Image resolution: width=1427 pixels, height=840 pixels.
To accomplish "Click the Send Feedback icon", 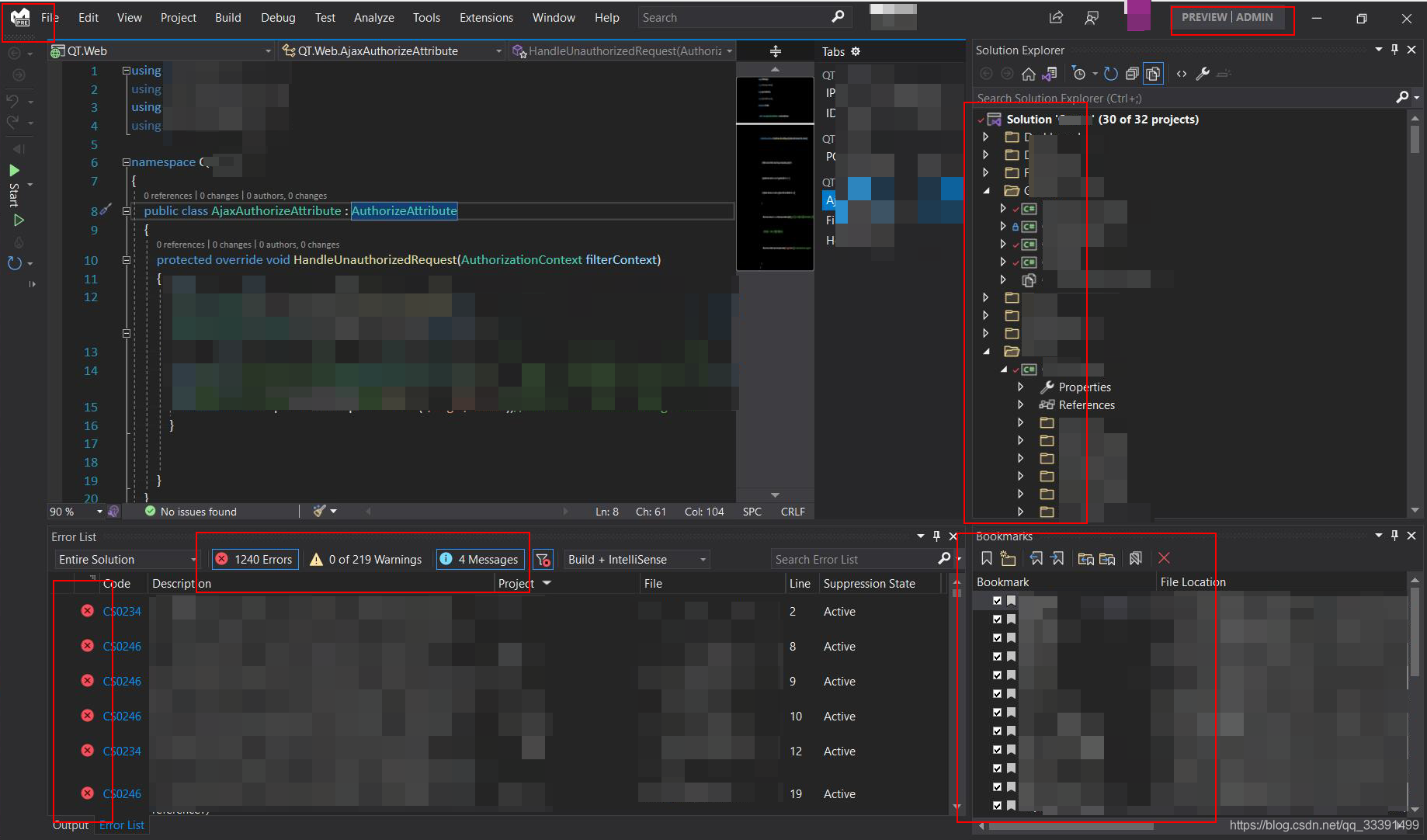I will [1092, 17].
